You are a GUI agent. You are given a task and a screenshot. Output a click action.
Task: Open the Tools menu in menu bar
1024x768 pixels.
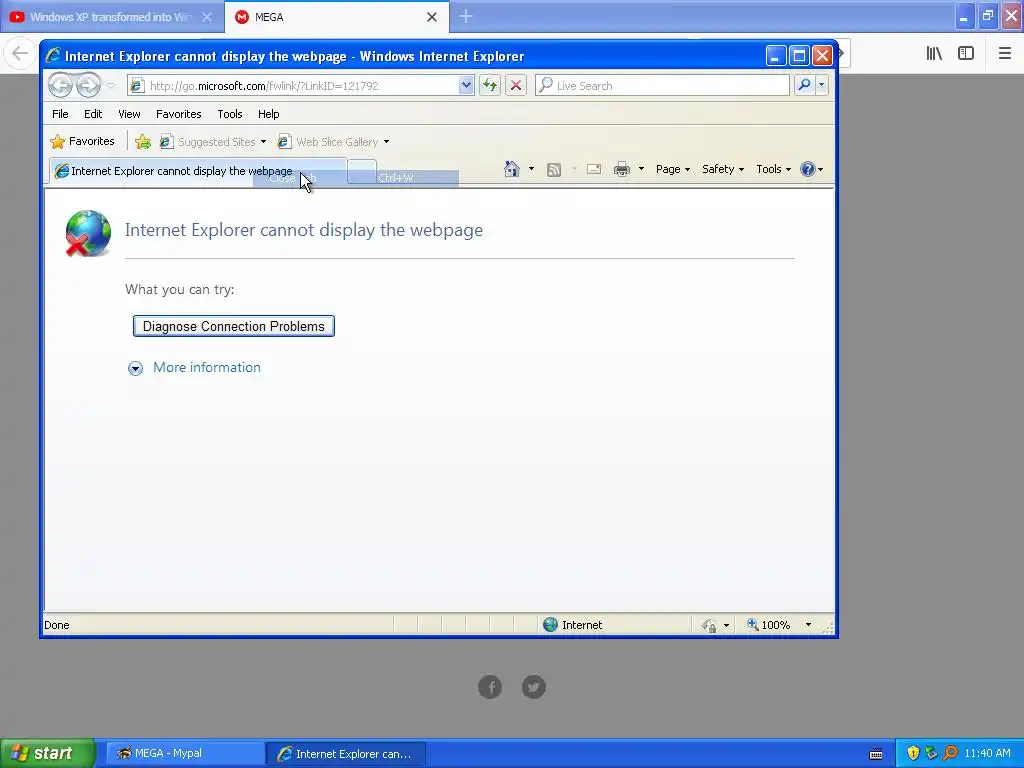point(230,114)
